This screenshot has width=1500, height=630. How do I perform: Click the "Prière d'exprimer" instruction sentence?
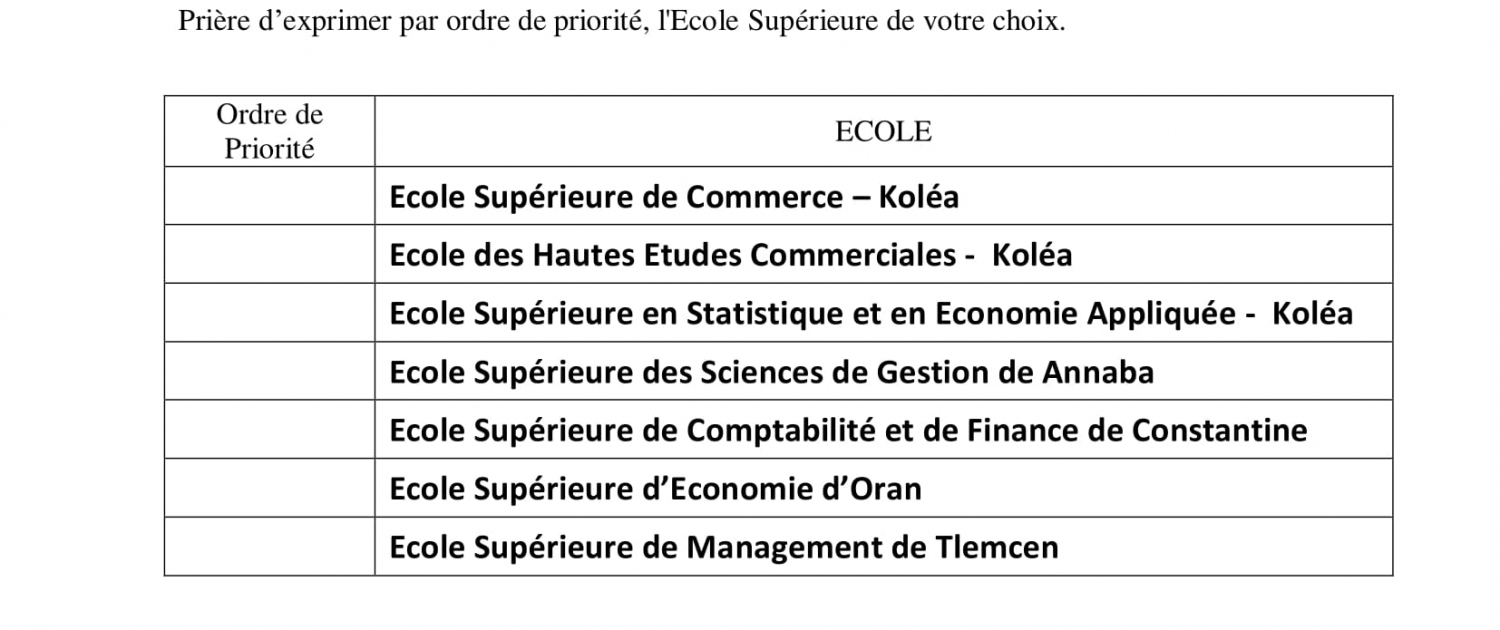click(x=620, y=21)
